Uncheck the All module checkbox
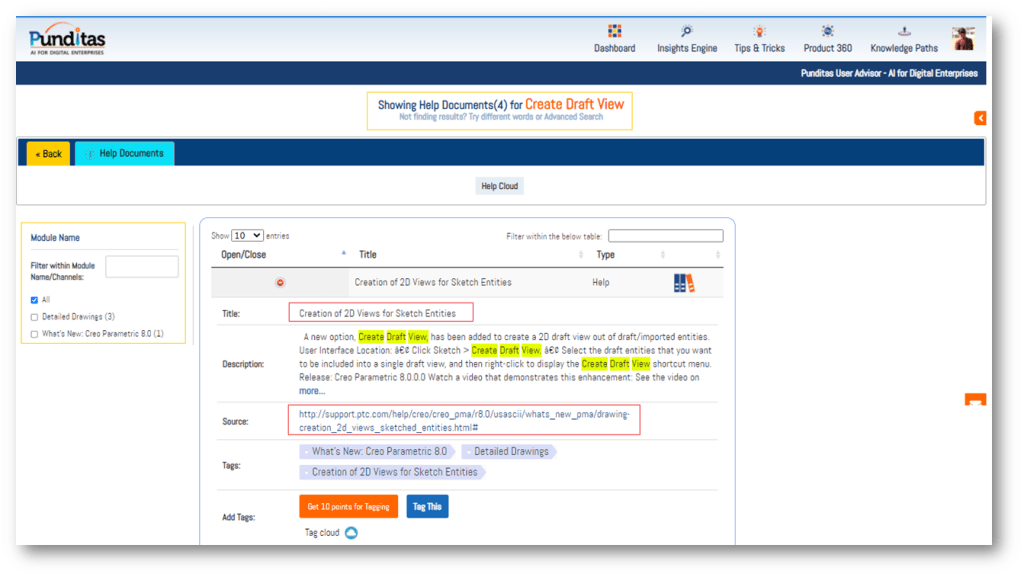The height and width of the screenshot is (577, 1024). [35, 300]
